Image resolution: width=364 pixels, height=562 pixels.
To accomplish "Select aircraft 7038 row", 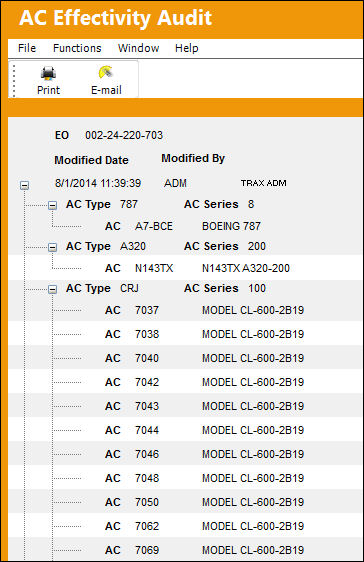I will pyautogui.click(x=186, y=334).
